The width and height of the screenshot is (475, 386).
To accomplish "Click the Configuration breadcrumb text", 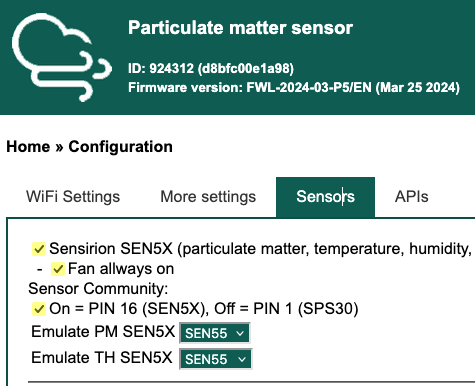I will point(120,147).
